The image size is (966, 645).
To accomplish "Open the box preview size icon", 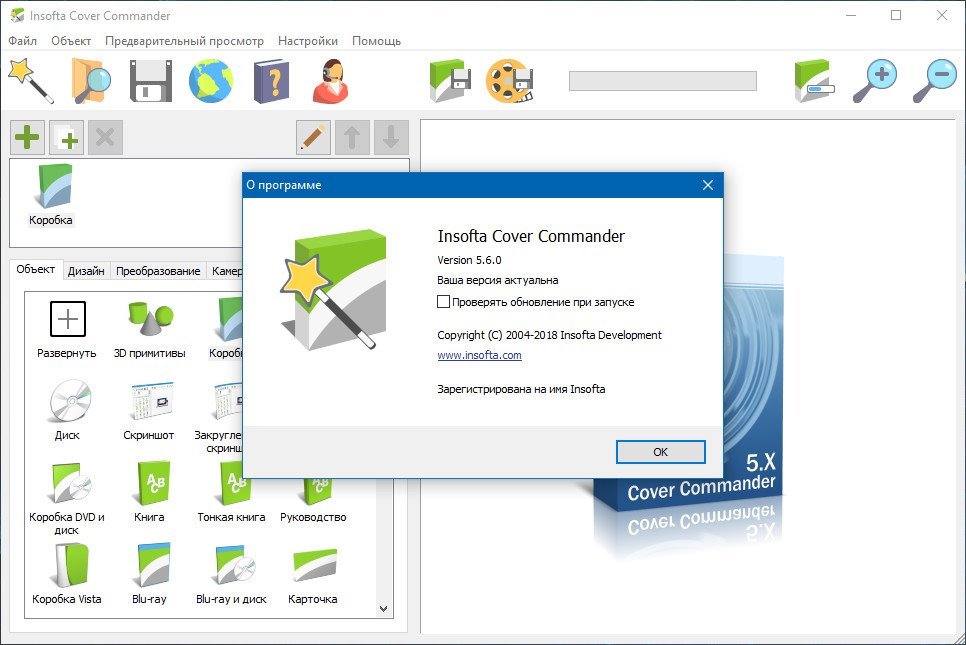I will (x=814, y=81).
